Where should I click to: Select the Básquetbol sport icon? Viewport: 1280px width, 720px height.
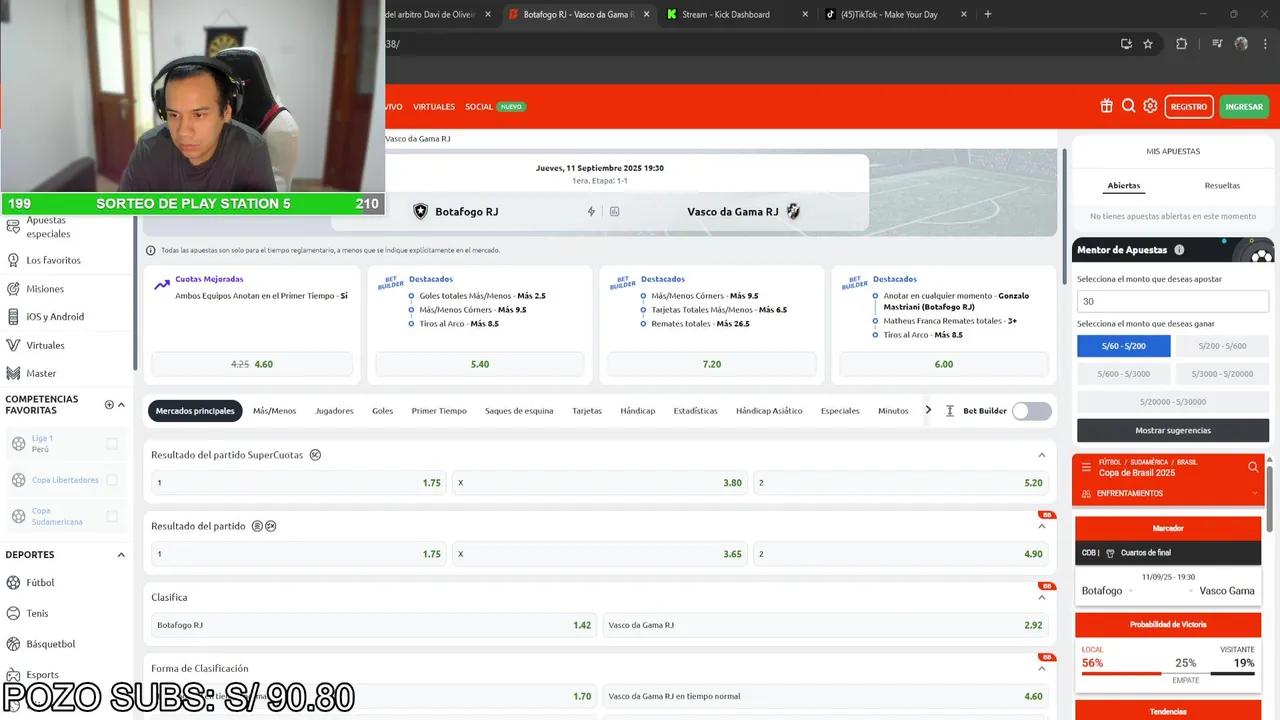tap(14, 644)
